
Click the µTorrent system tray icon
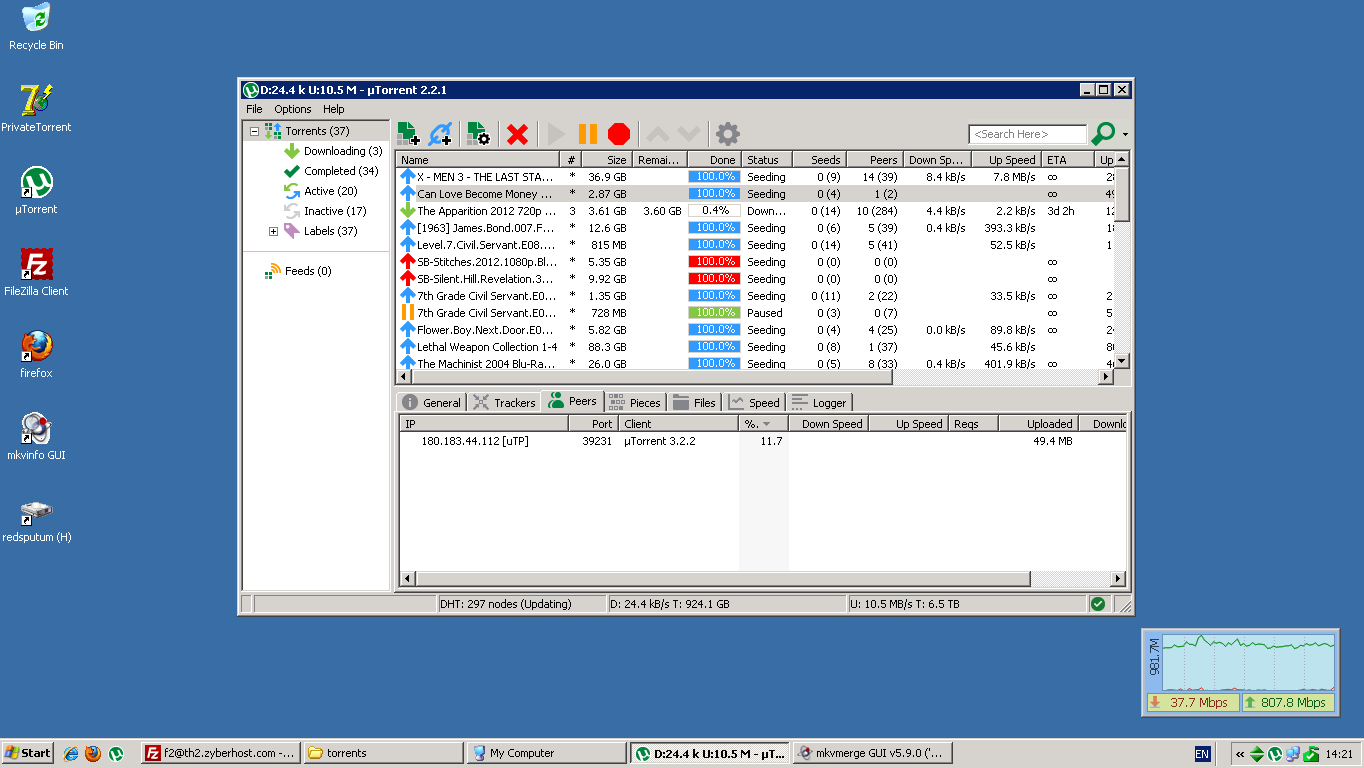click(x=1275, y=754)
